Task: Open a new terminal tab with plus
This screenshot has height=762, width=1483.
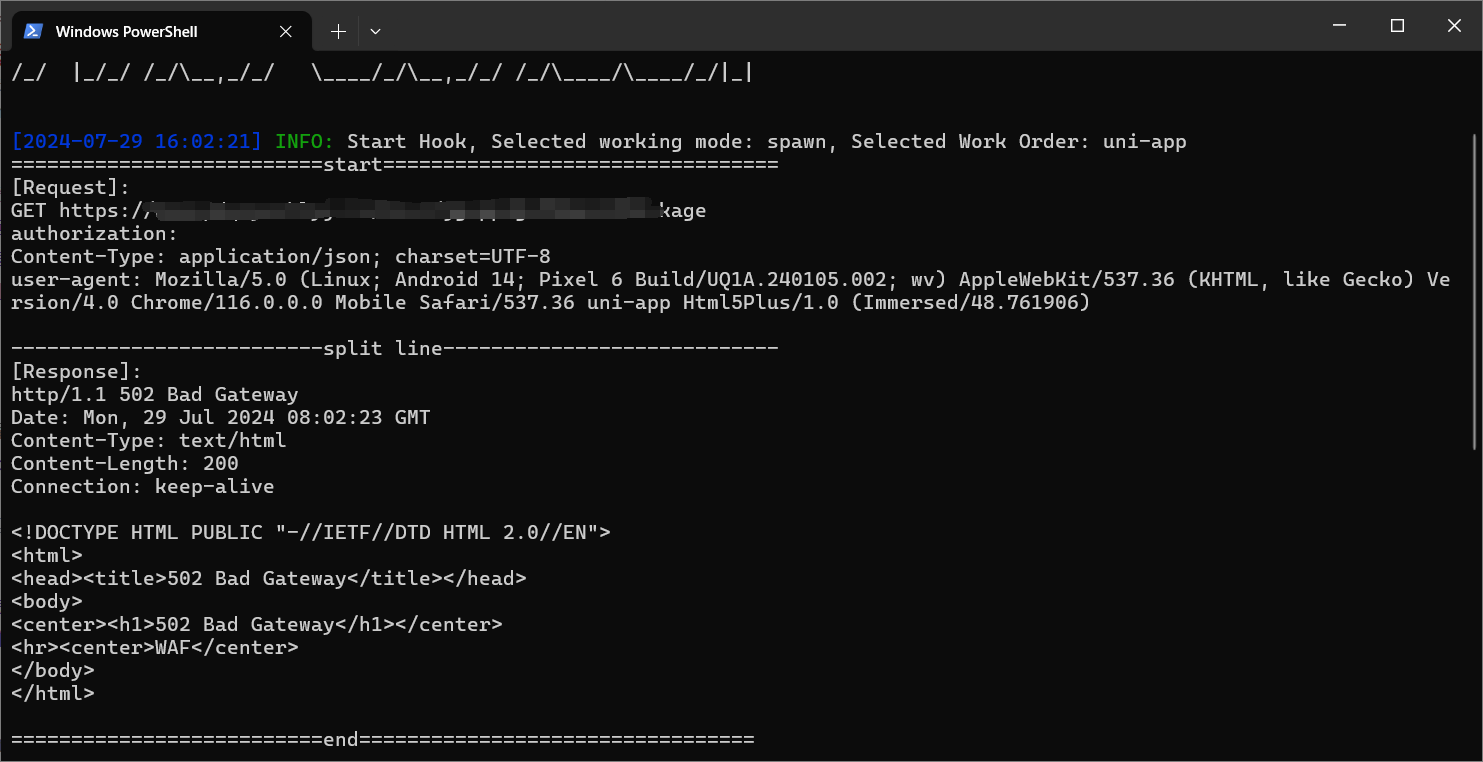Action: (x=338, y=31)
